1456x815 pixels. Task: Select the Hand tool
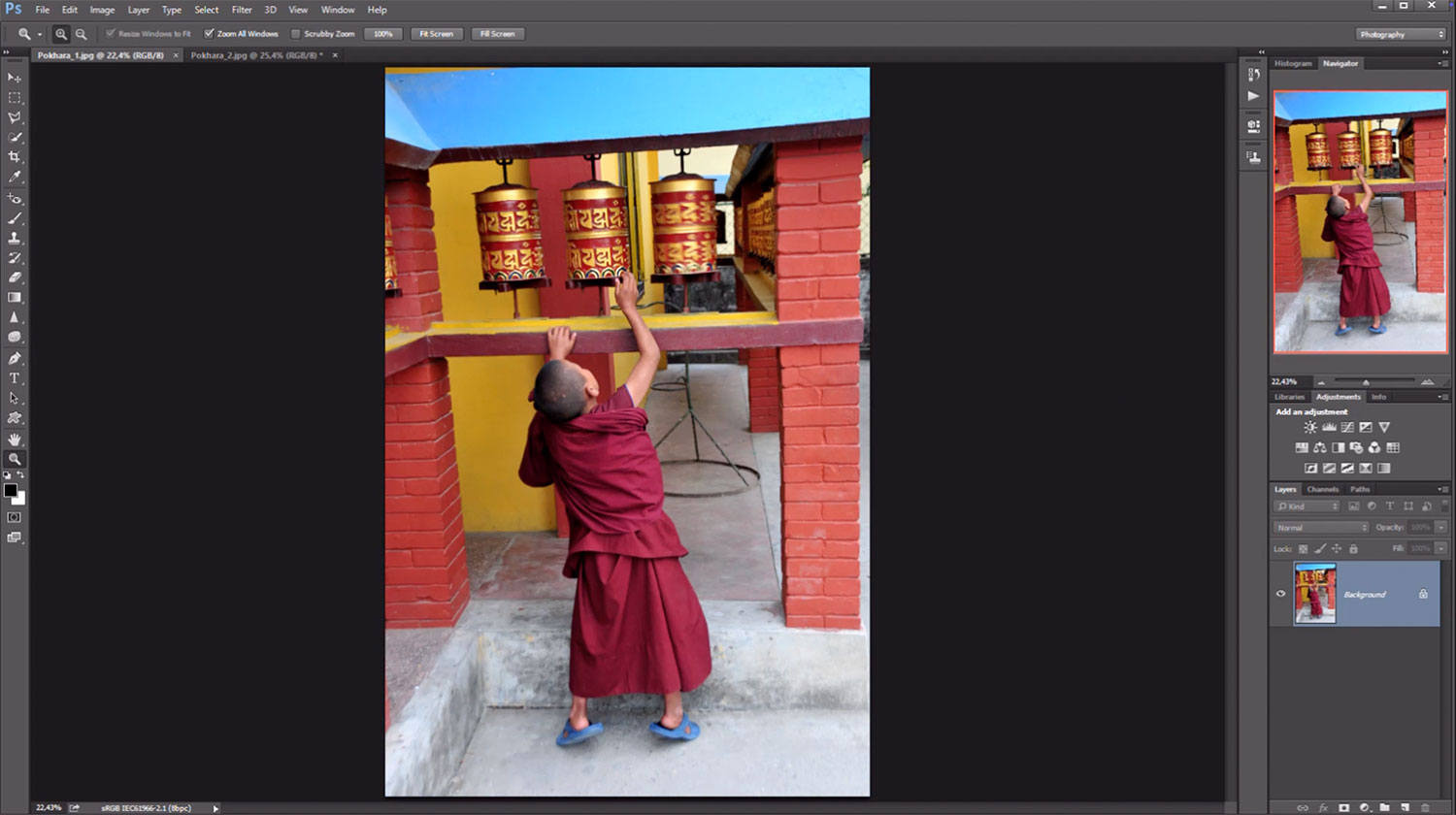point(15,440)
